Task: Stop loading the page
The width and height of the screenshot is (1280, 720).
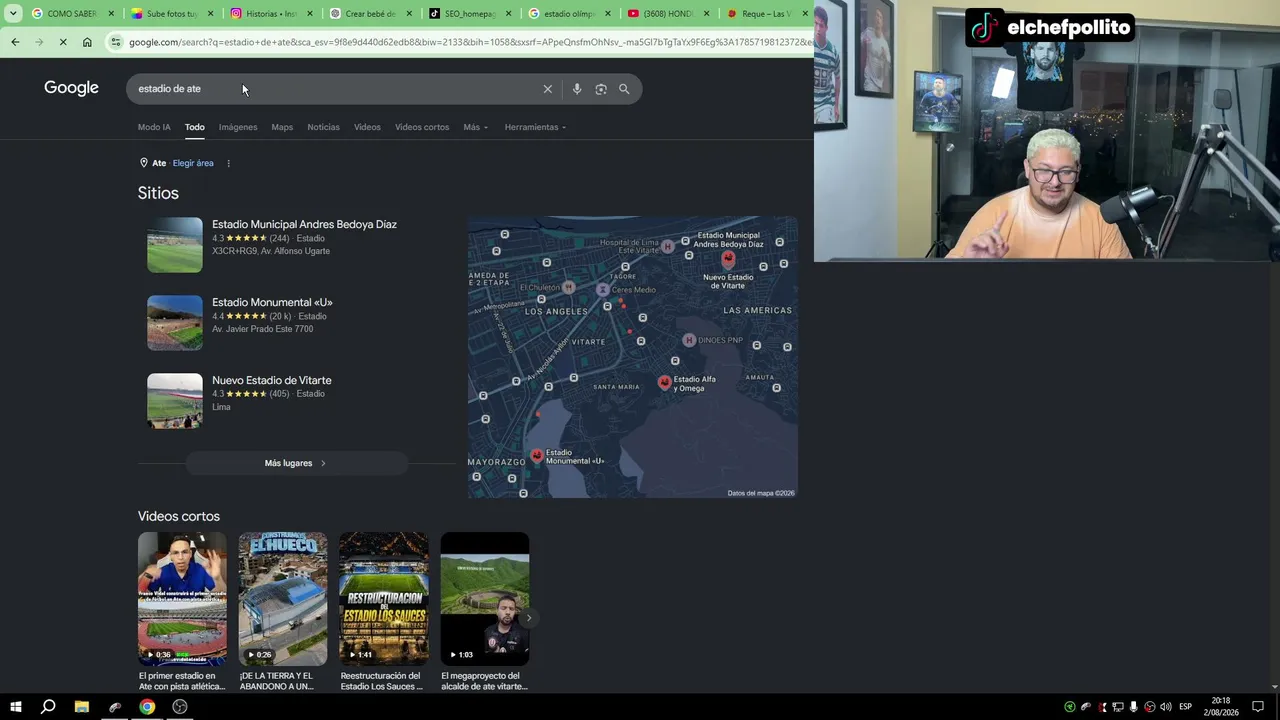Action: pyautogui.click(x=63, y=42)
